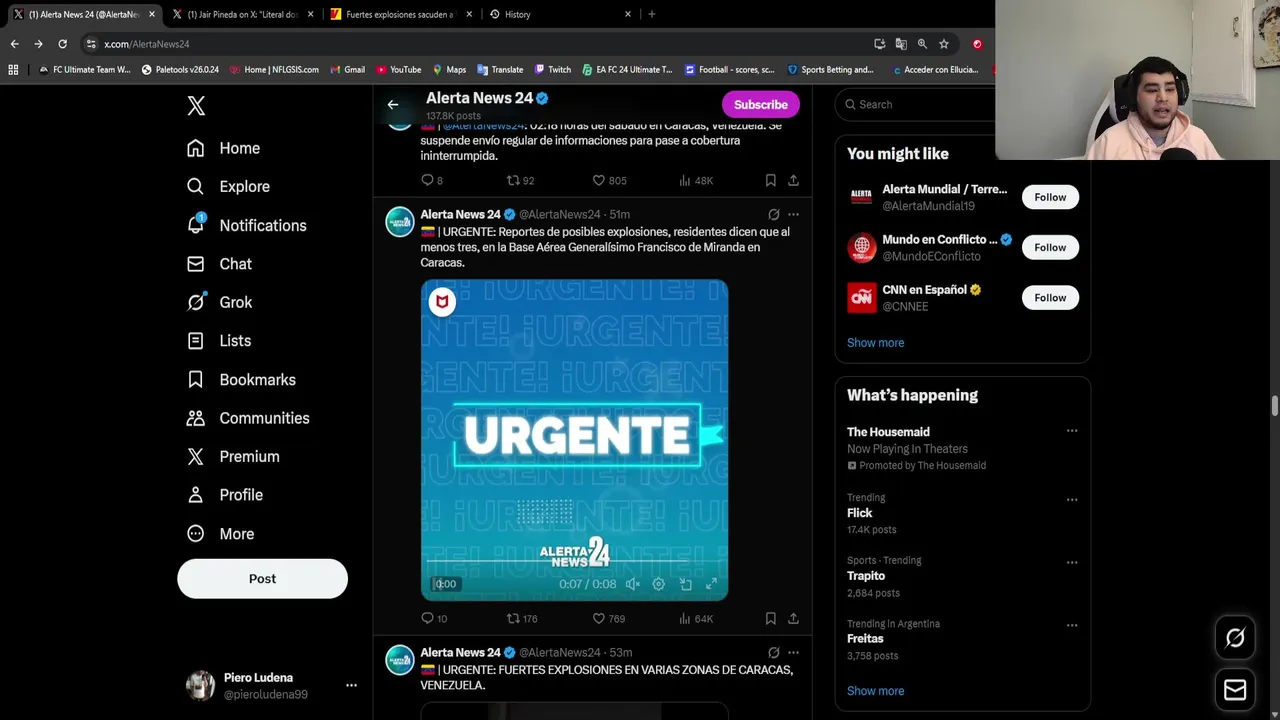Open Notifications in sidebar
This screenshot has width=1280, height=720.
(247, 225)
